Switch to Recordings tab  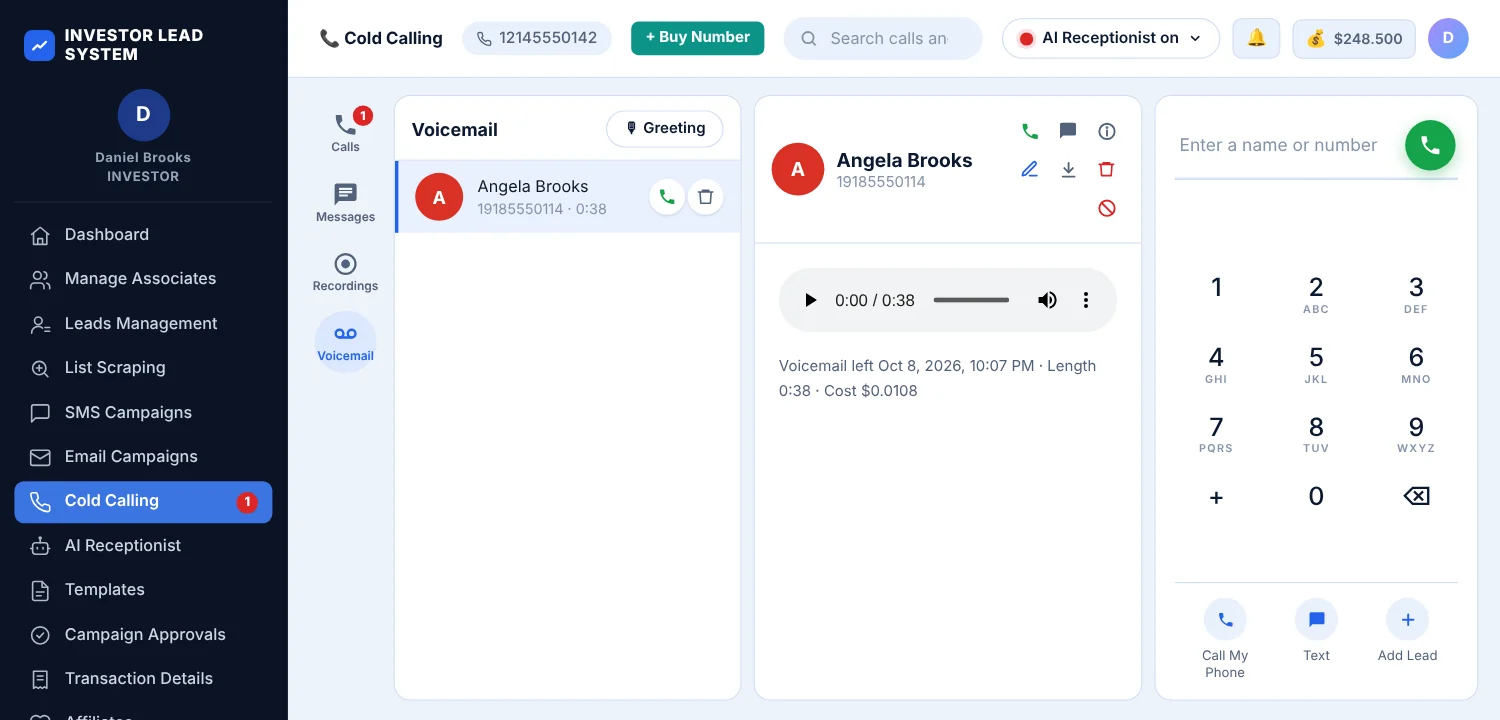[x=345, y=272]
